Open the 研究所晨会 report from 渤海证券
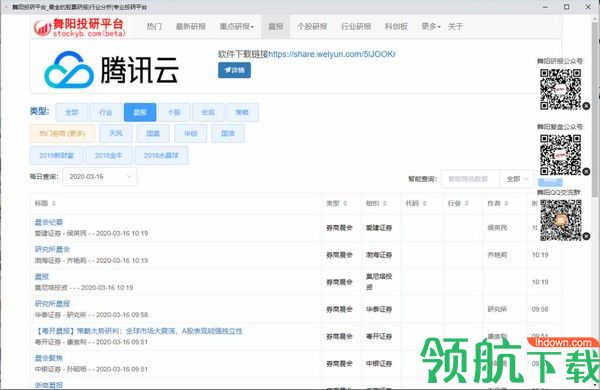600x390 pixels. point(52,249)
